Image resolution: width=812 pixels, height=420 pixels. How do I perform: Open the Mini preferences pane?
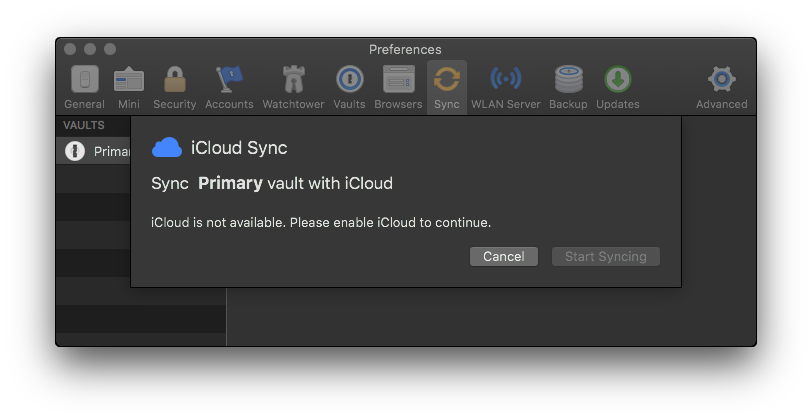tap(128, 88)
